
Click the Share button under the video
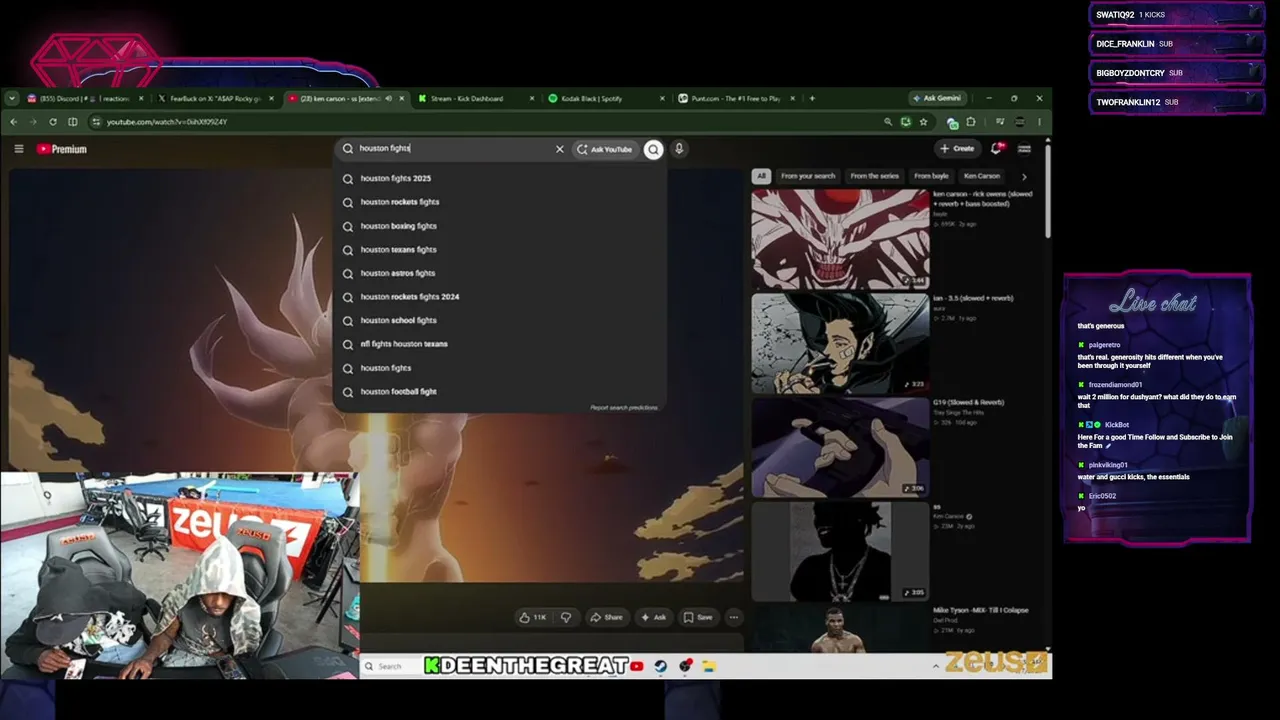[606, 617]
